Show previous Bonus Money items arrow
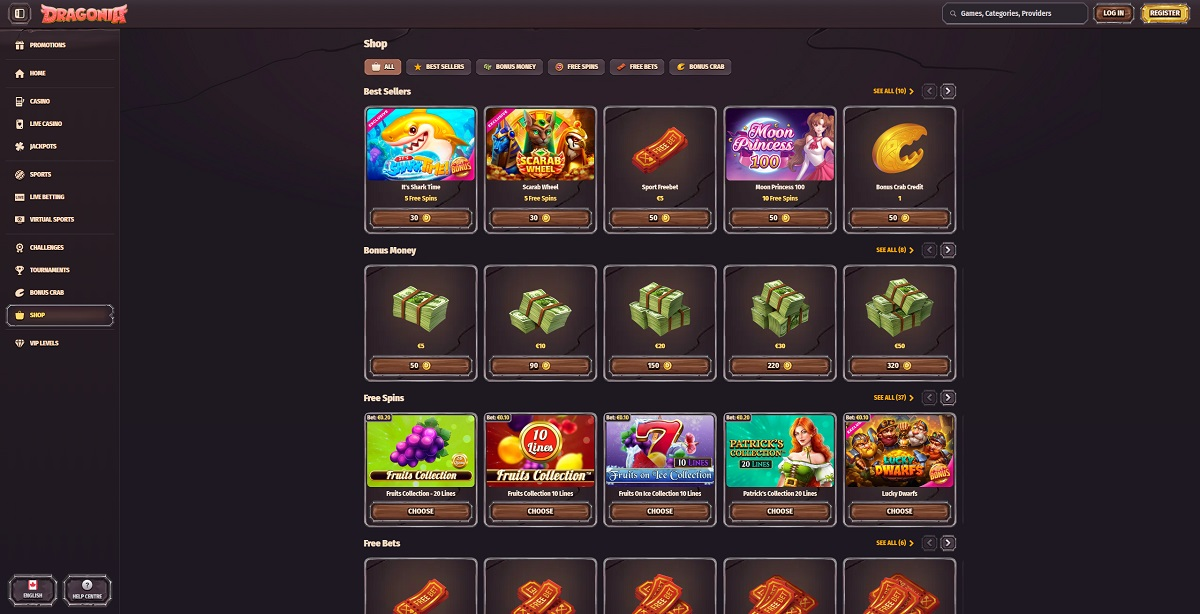The image size is (1200, 614). click(929, 250)
